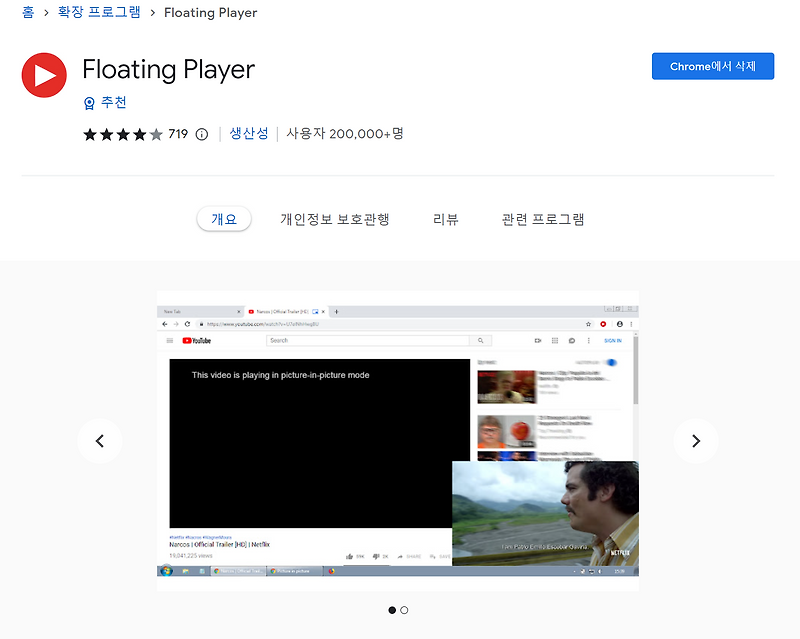The width and height of the screenshot is (800, 639).
Task: Select the second carousel dot
Action: coord(404,609)
